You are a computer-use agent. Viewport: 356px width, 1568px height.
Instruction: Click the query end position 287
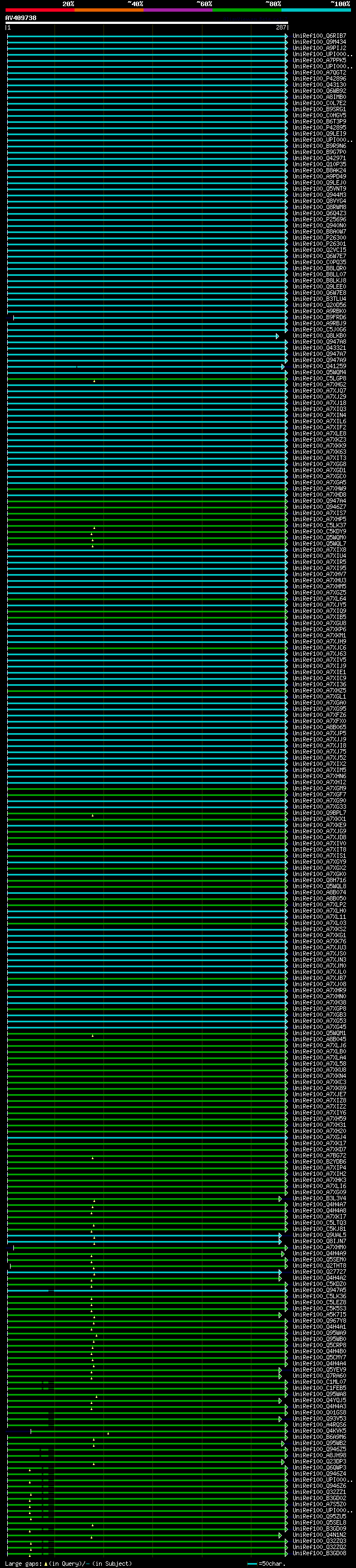point(281,27)
